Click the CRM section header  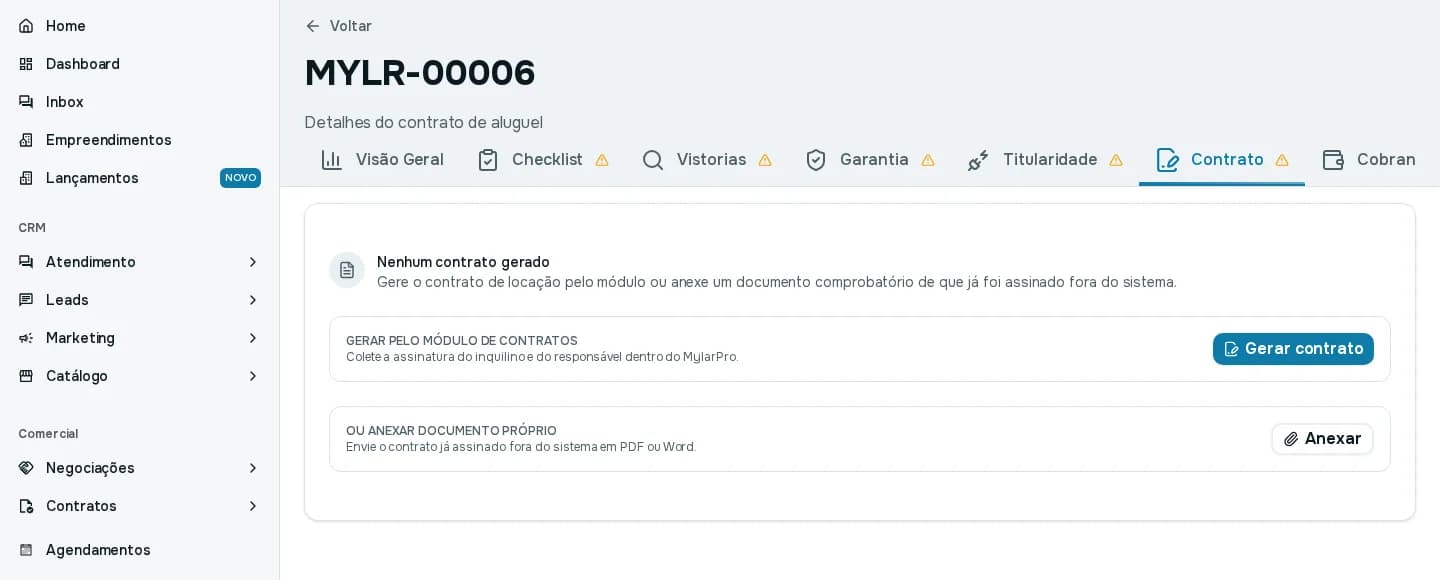pyautogui.click(x=32, y=228)
